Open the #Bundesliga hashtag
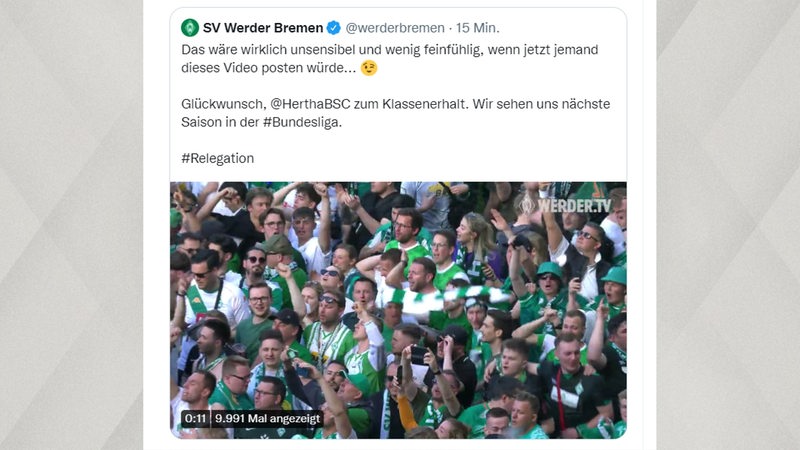Screen dimensions: 800x450 302,122
